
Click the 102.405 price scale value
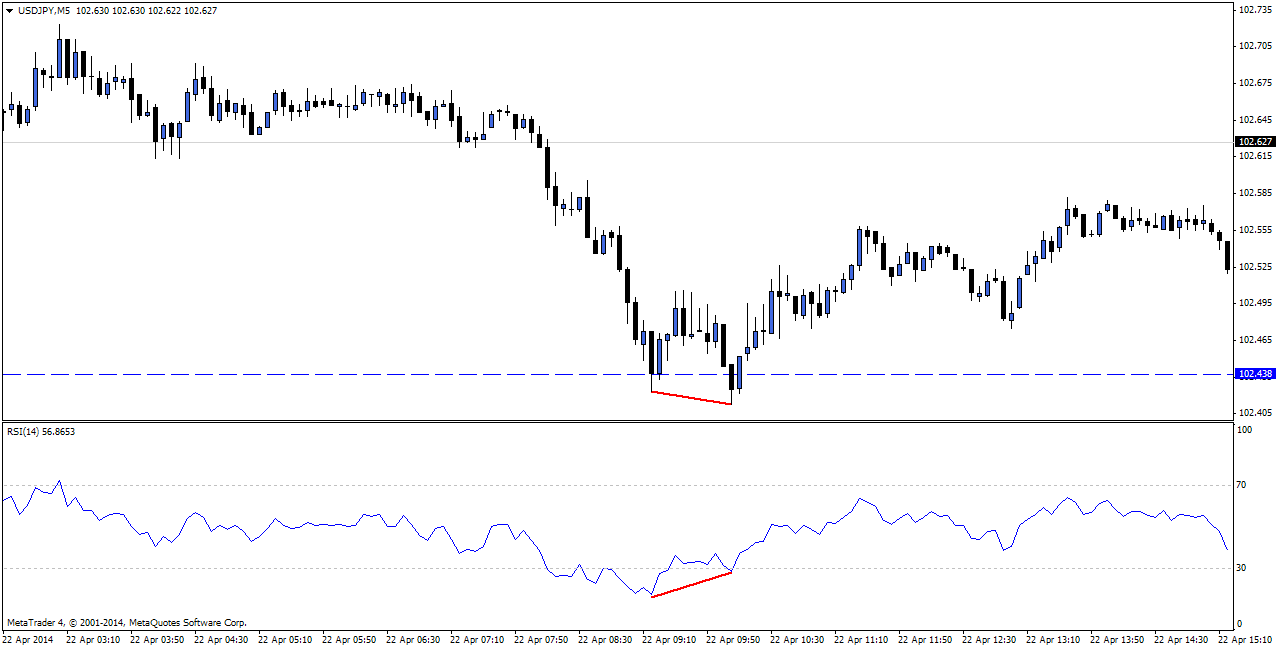[1254, 413]
